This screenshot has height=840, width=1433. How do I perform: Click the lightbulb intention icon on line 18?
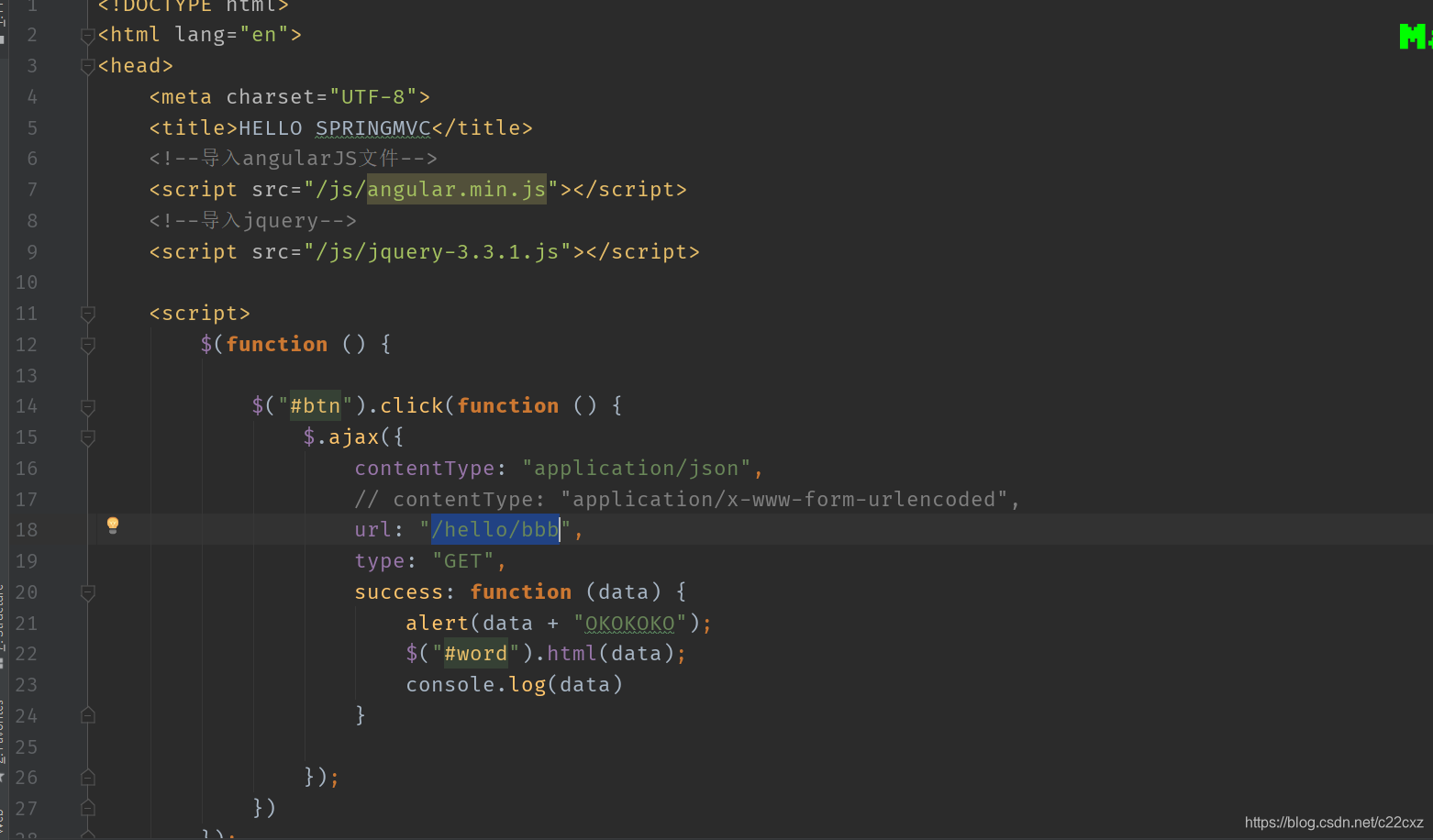(113, 525)
